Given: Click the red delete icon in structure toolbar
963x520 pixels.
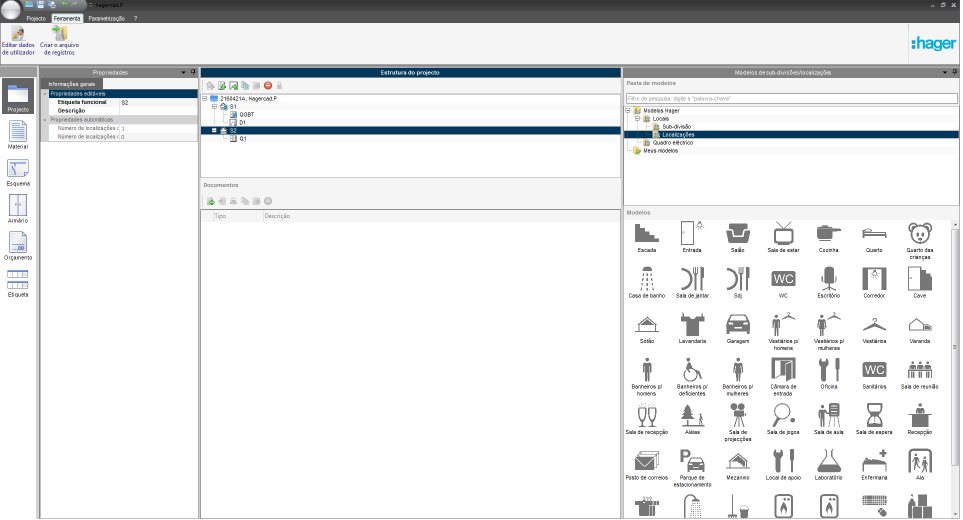Looking at the screenshot, I should pyautogui.click(x=268, y=86).
